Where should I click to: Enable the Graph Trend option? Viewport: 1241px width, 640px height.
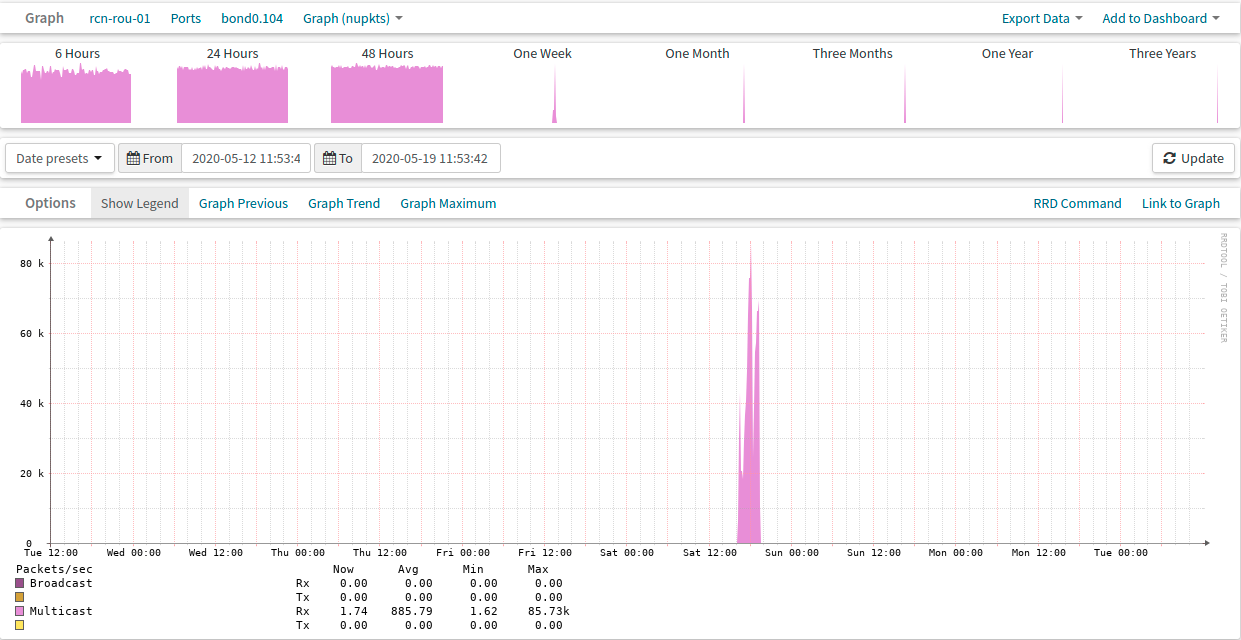click(x=344, y=203)
